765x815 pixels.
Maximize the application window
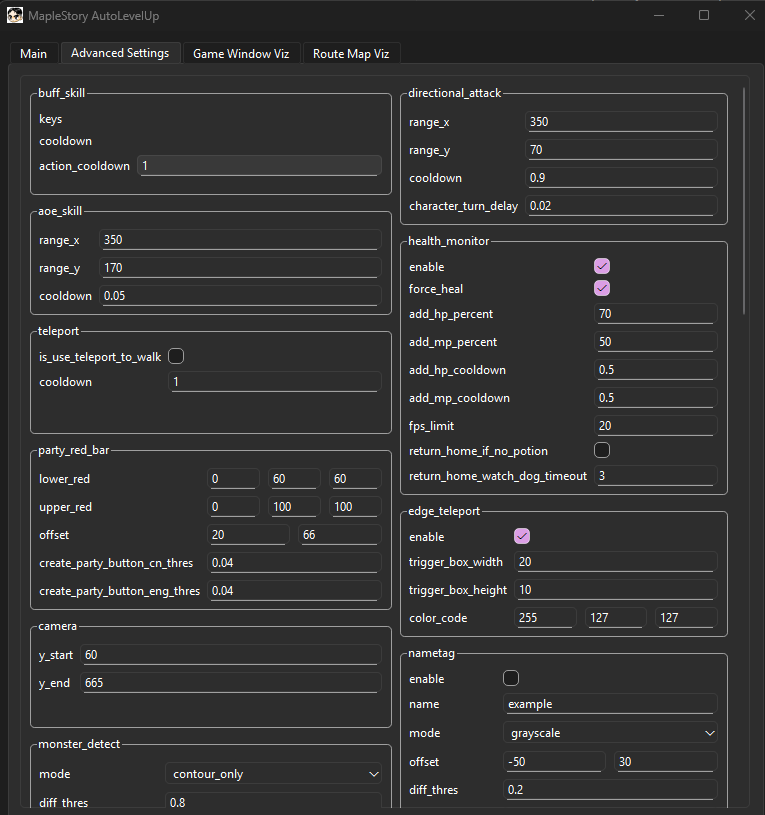704,16
